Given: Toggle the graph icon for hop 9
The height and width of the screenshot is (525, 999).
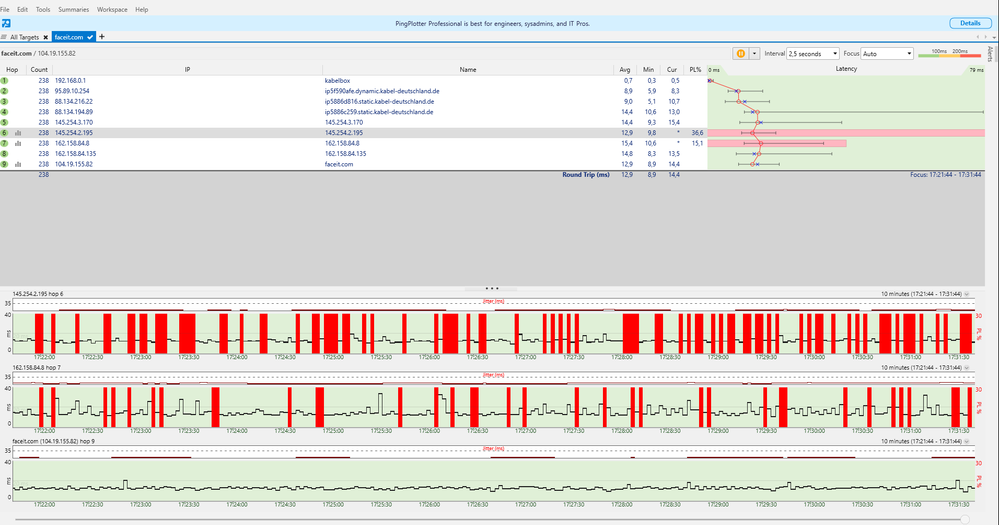Looking at the screenshot, I should [x=18, y=164].
